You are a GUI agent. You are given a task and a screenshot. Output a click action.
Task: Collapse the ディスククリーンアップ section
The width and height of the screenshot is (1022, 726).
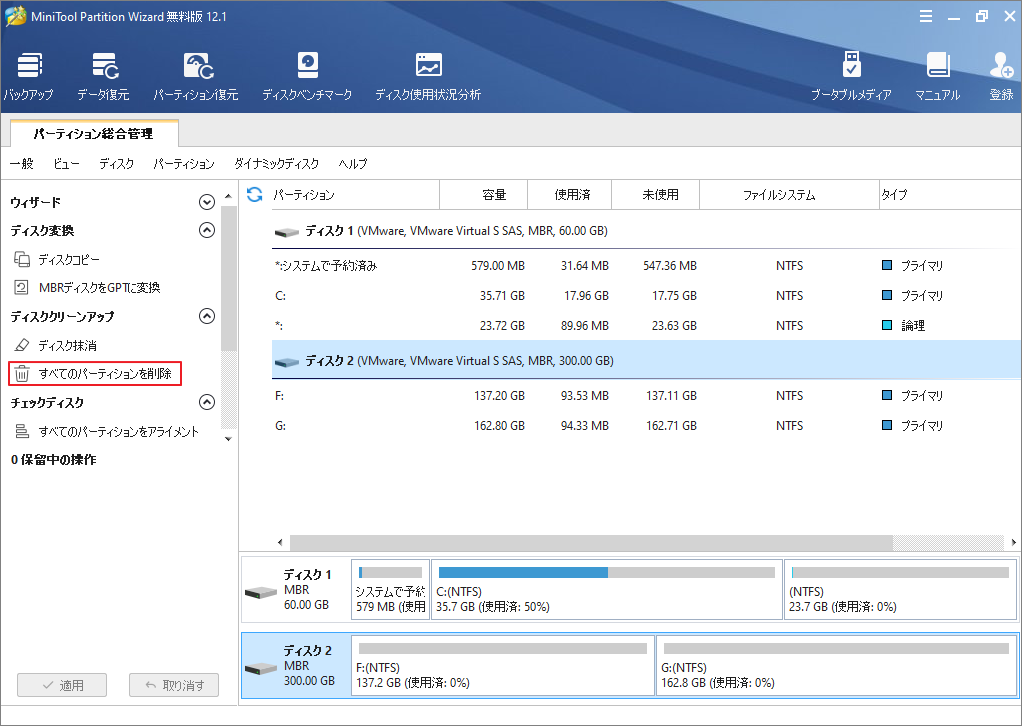pos(207,316)
